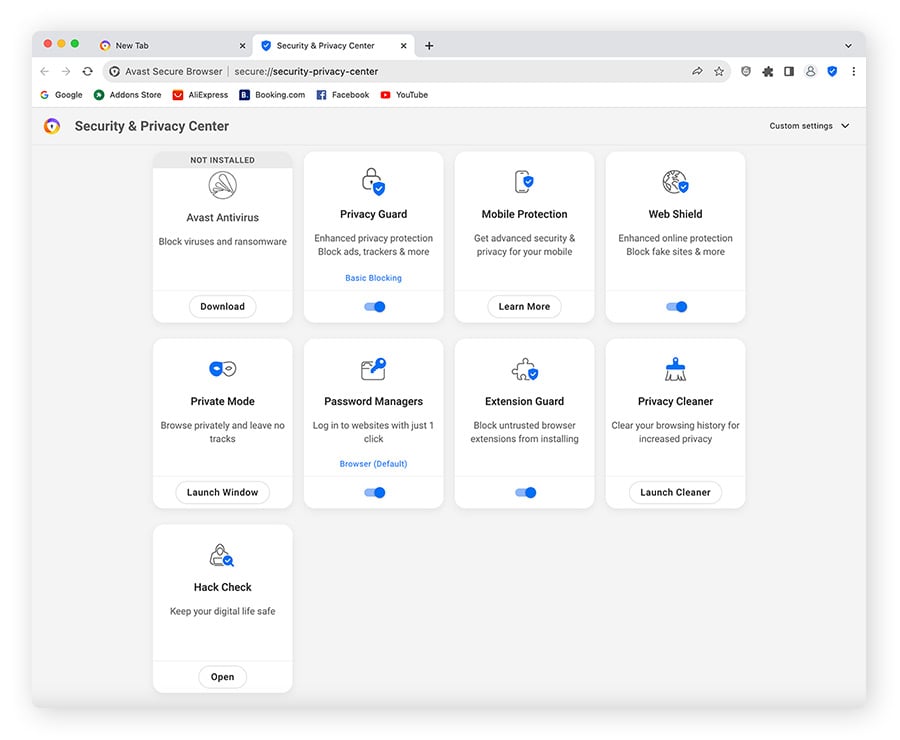Bookmark page with the star icon
The height and width of the screenshot is (740, 900).
(719, 71)
